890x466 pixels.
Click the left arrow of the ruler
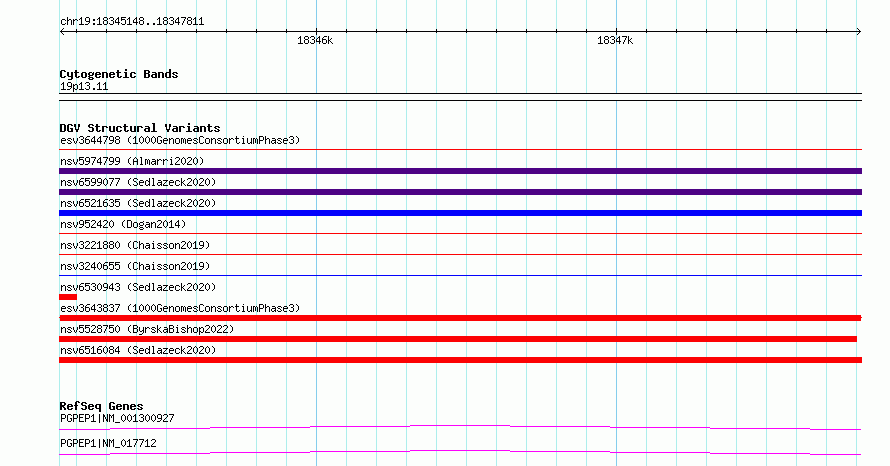(x=62, y=32)
